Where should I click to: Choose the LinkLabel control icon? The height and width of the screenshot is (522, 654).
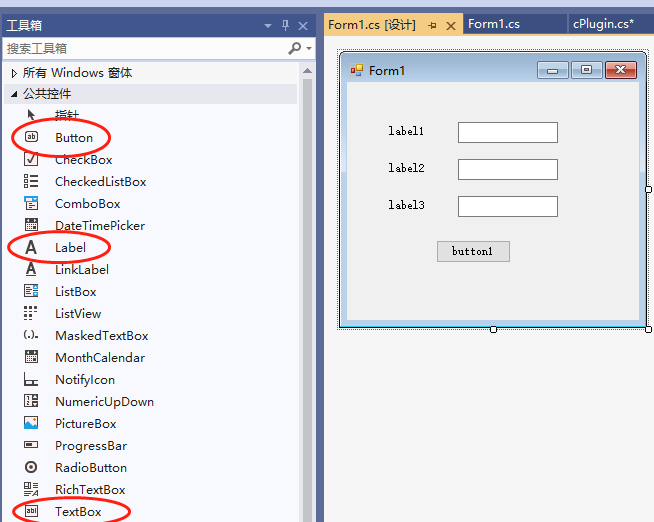[x=31, y=269]
